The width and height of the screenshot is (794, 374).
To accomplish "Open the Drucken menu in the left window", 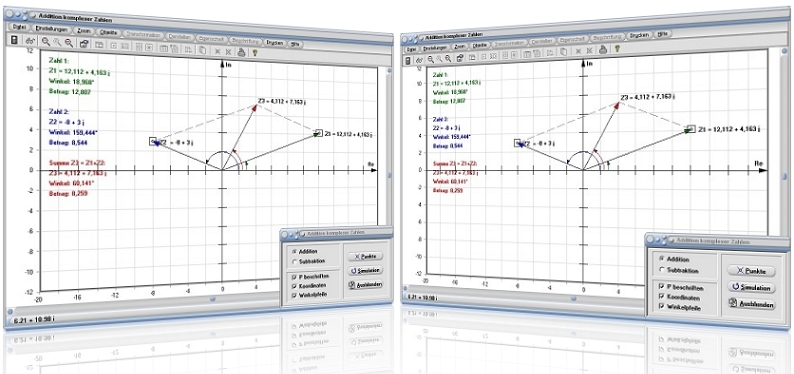I will tap(274, 43).
